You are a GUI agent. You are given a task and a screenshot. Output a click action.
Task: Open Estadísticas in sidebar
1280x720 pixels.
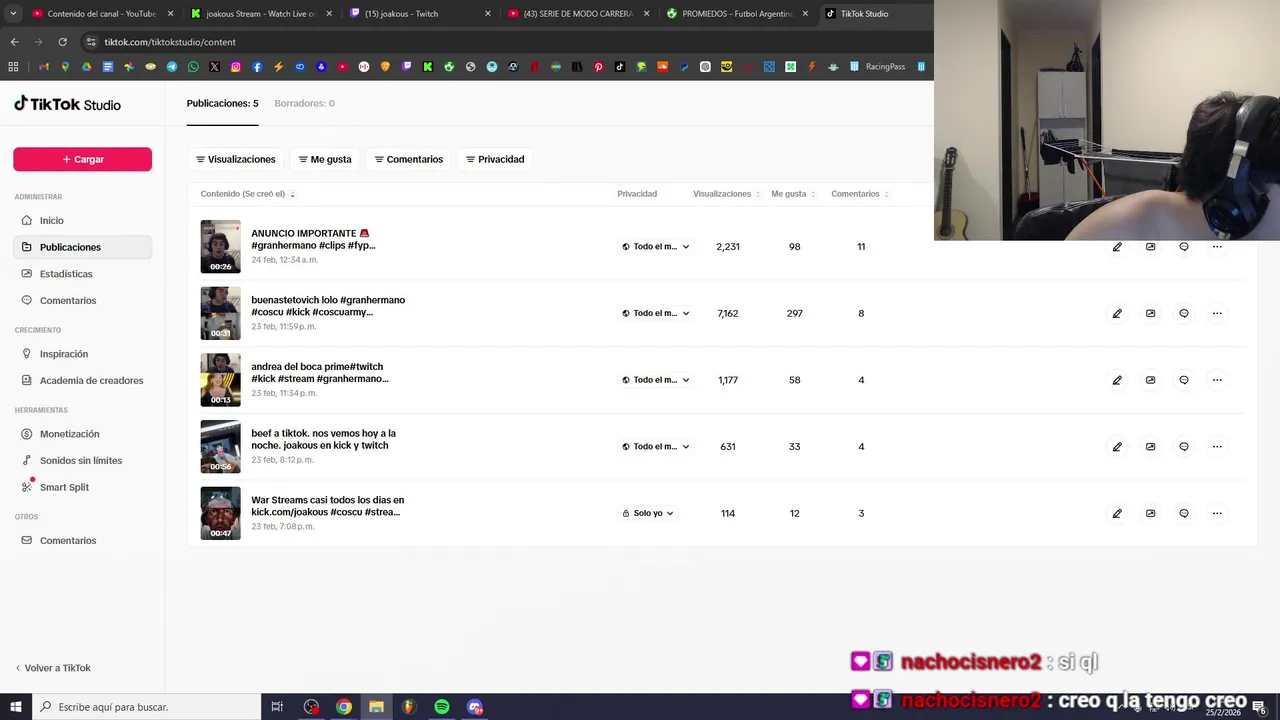82,274
